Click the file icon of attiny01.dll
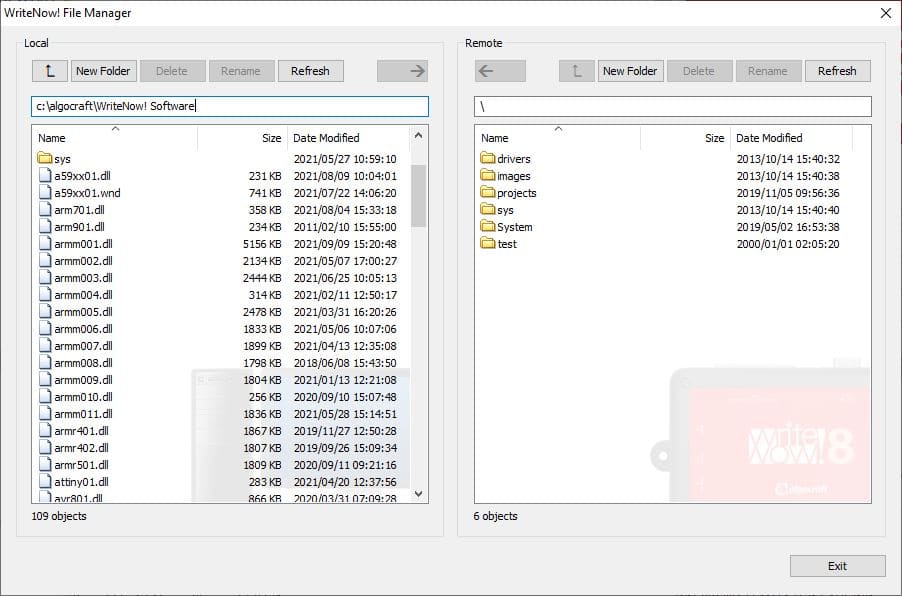This screenshot has width=902, height=596. (45, 482)
